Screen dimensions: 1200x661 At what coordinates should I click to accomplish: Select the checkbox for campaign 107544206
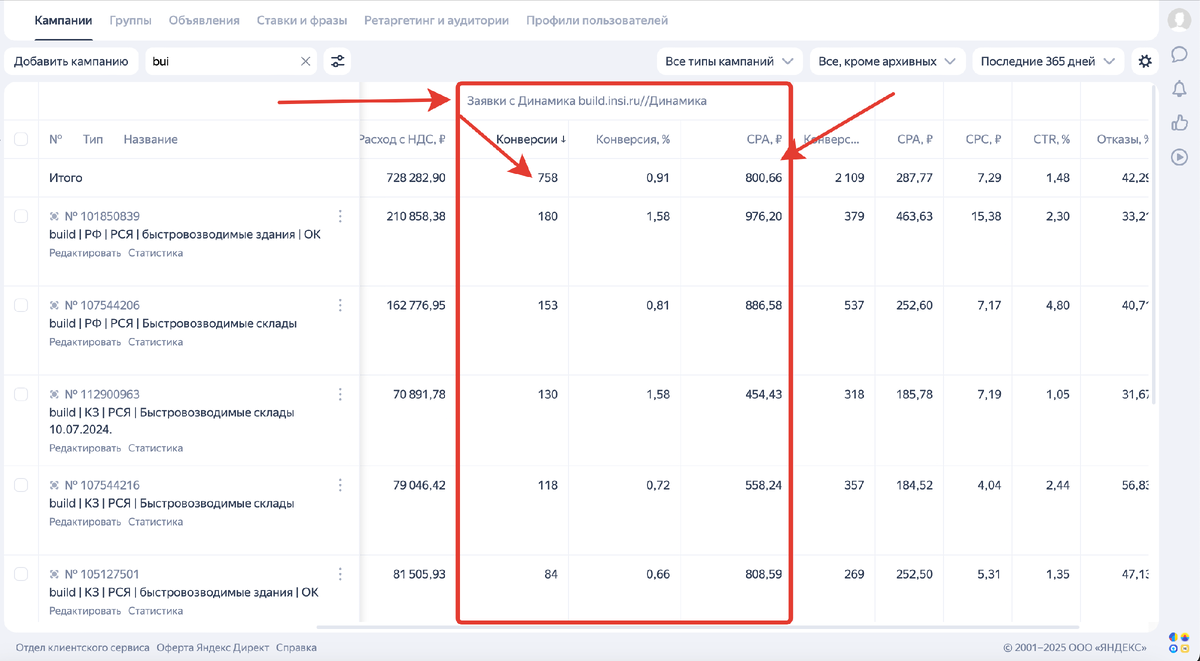21,305
